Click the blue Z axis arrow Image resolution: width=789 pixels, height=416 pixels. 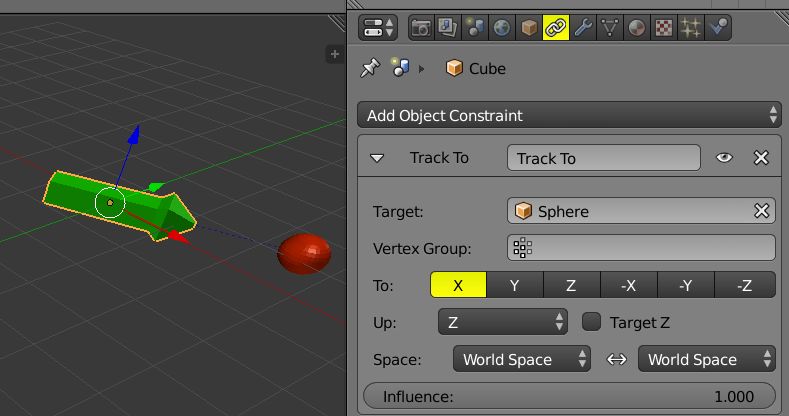[x=133, y=135]
